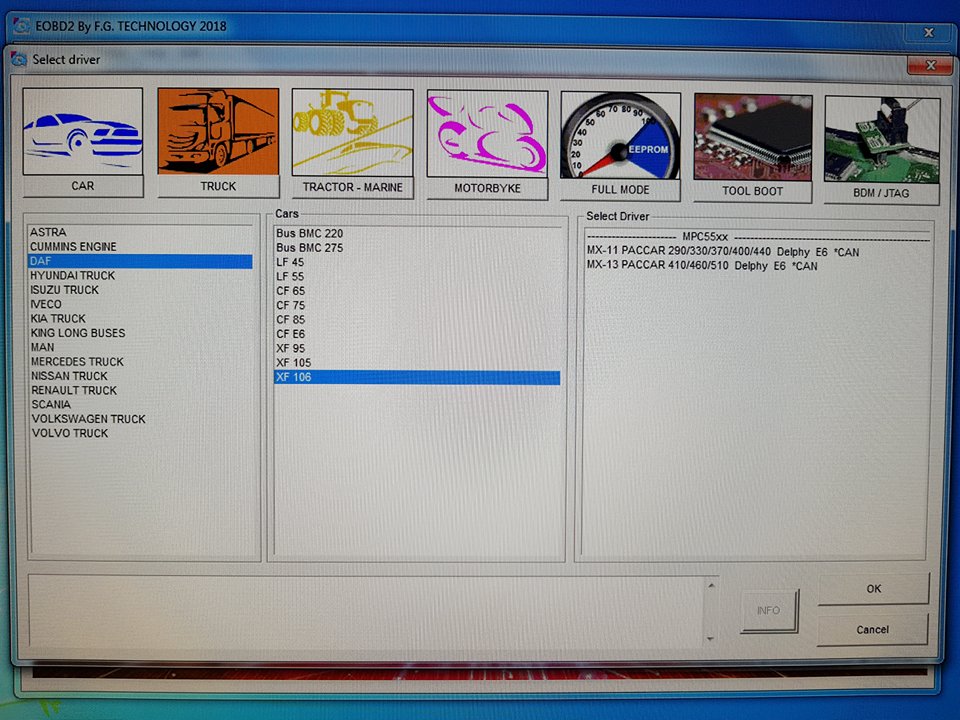Select the TRUCK category icon
The image size is (960, 720).
218,132
